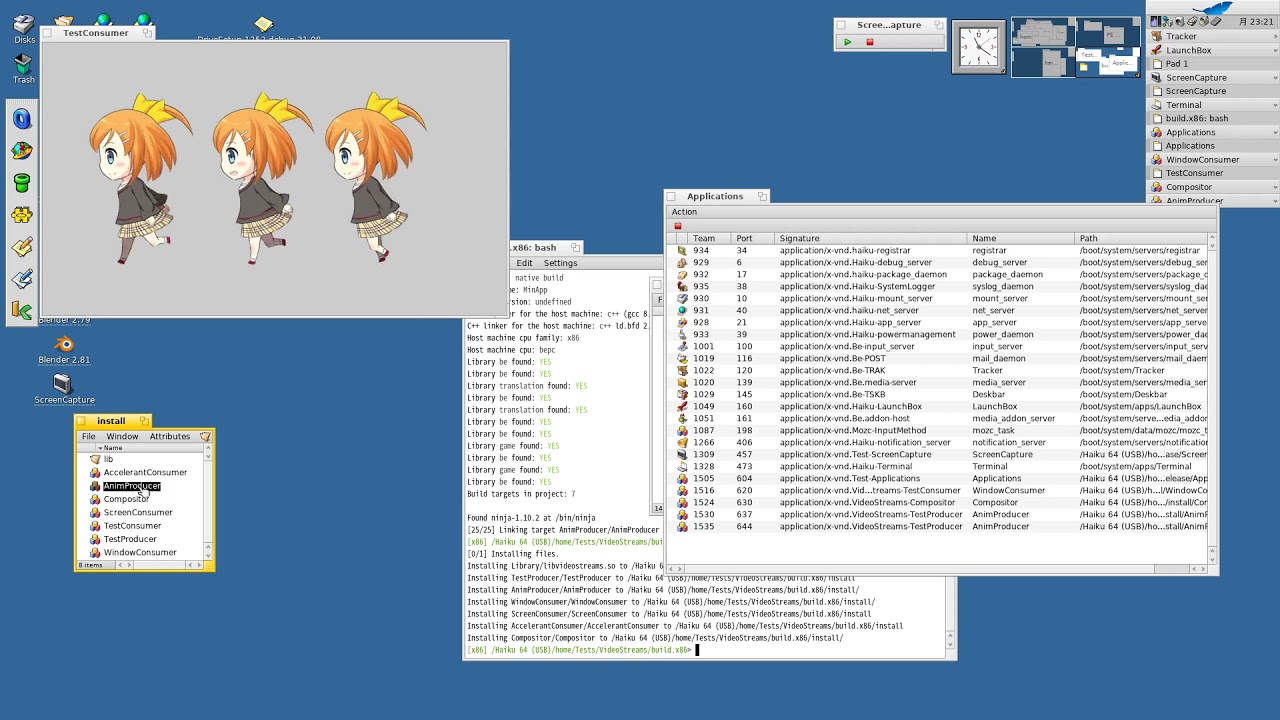Launch the blue globe icon in the LaunchBox pad
Screen dimensions: 1280x720
[22, 119]
